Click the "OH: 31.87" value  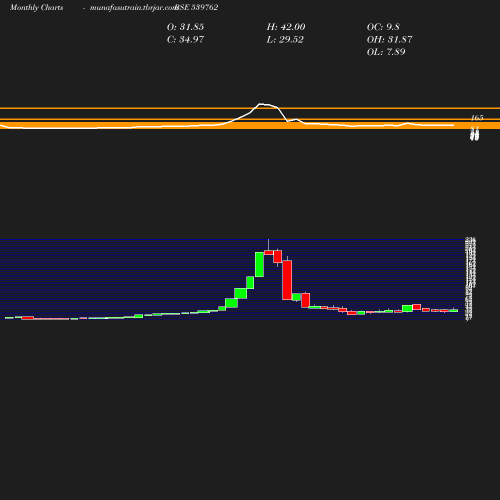[x=389, y=40]
